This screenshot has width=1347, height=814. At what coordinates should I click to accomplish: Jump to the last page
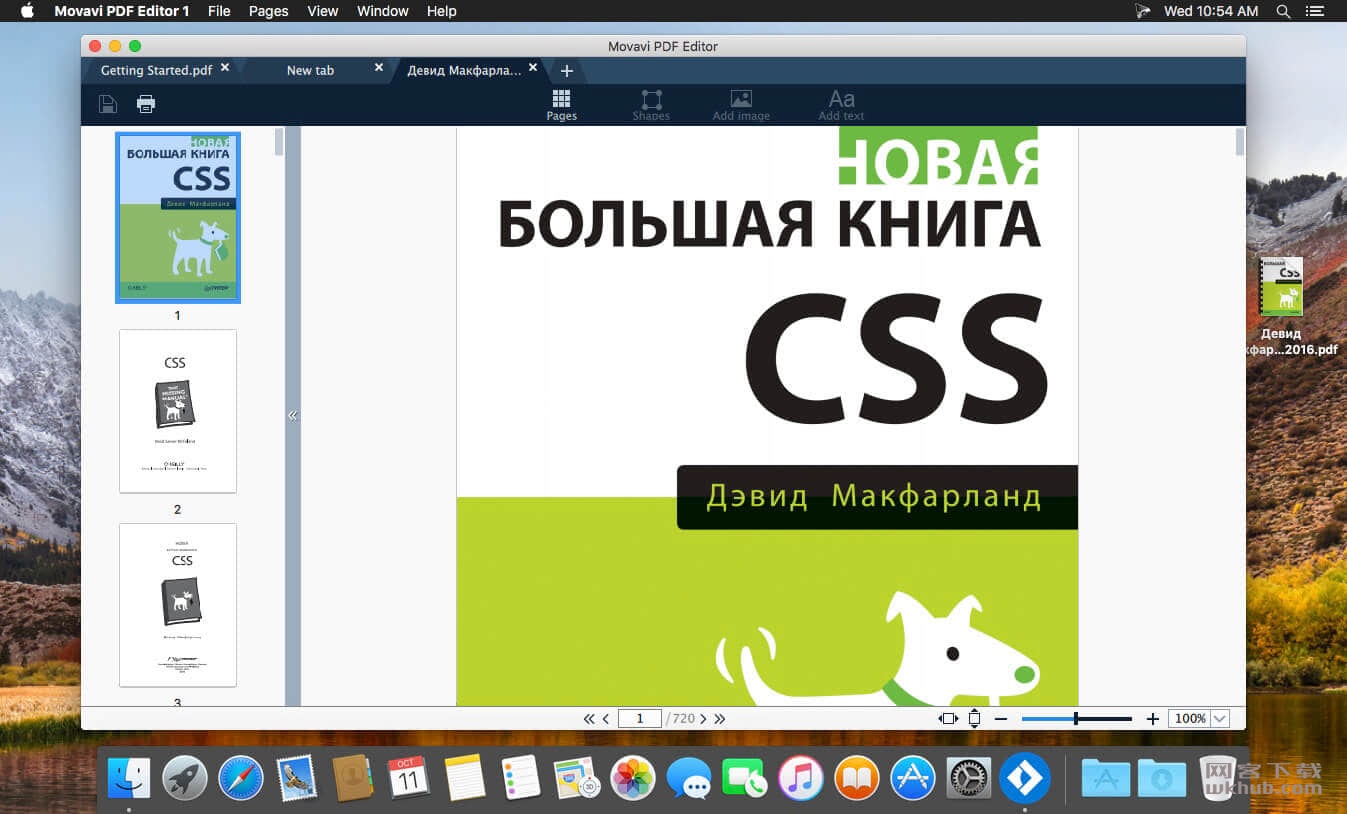[x=719, y=719]
